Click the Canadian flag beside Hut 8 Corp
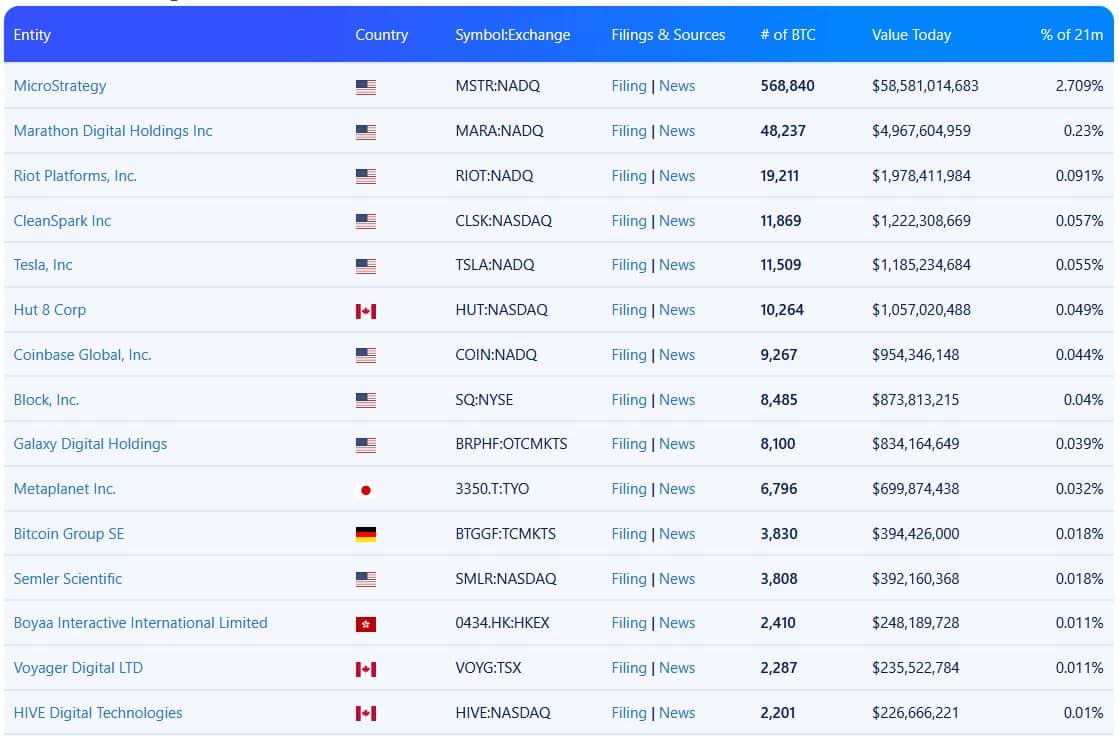The height and width of the screenshot is (736, 1119). [x=366, y=311]
